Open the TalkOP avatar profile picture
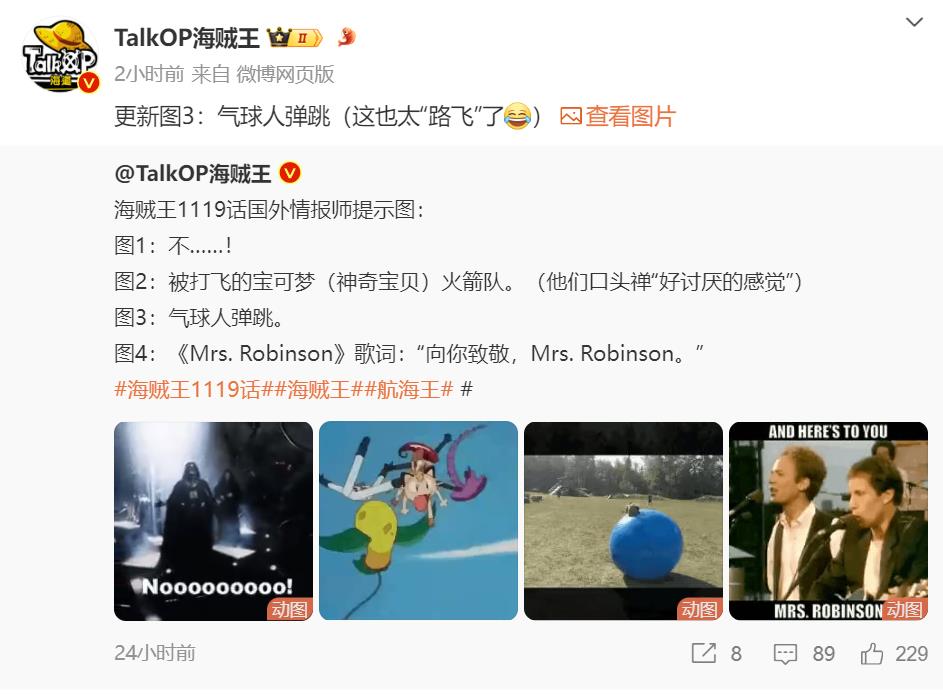The image size is (943, 696). point(60,56)
